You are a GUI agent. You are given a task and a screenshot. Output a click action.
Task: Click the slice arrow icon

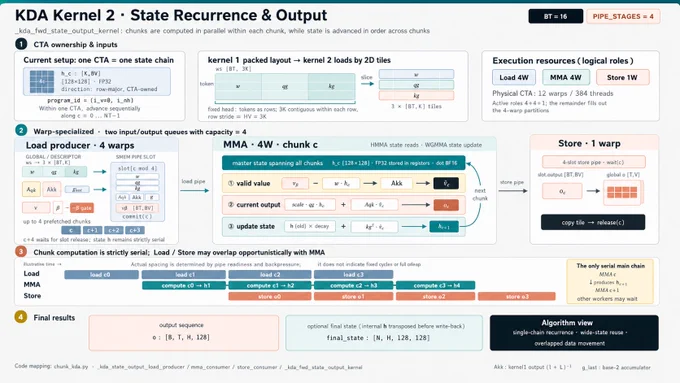[367, 84]
